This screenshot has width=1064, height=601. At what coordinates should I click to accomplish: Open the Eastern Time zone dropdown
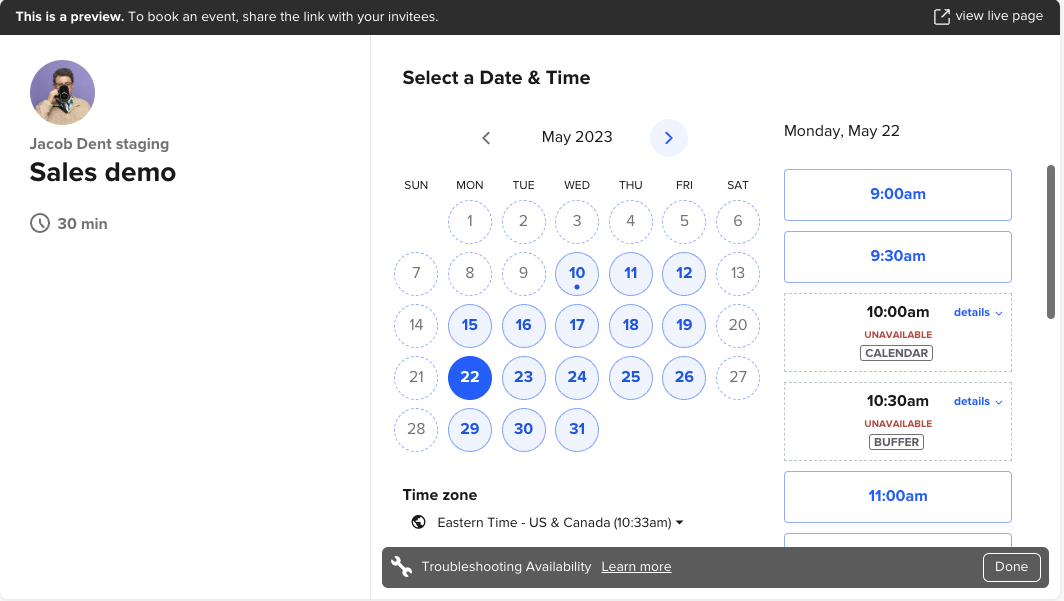coord(560,522)
